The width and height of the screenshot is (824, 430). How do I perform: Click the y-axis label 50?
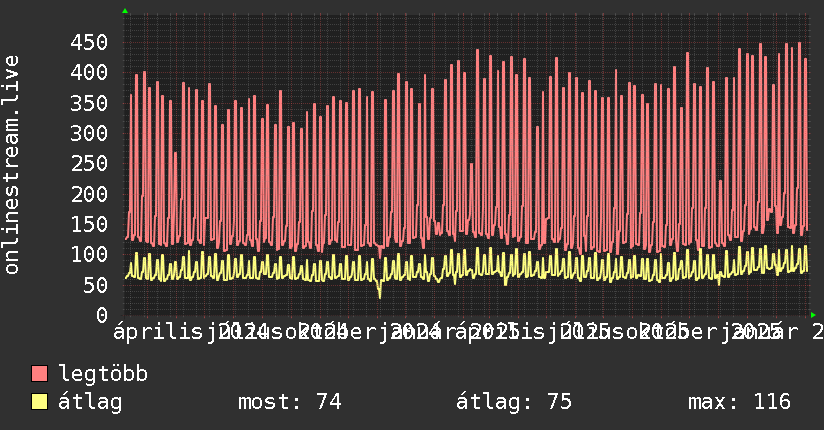tap(96, 285)
